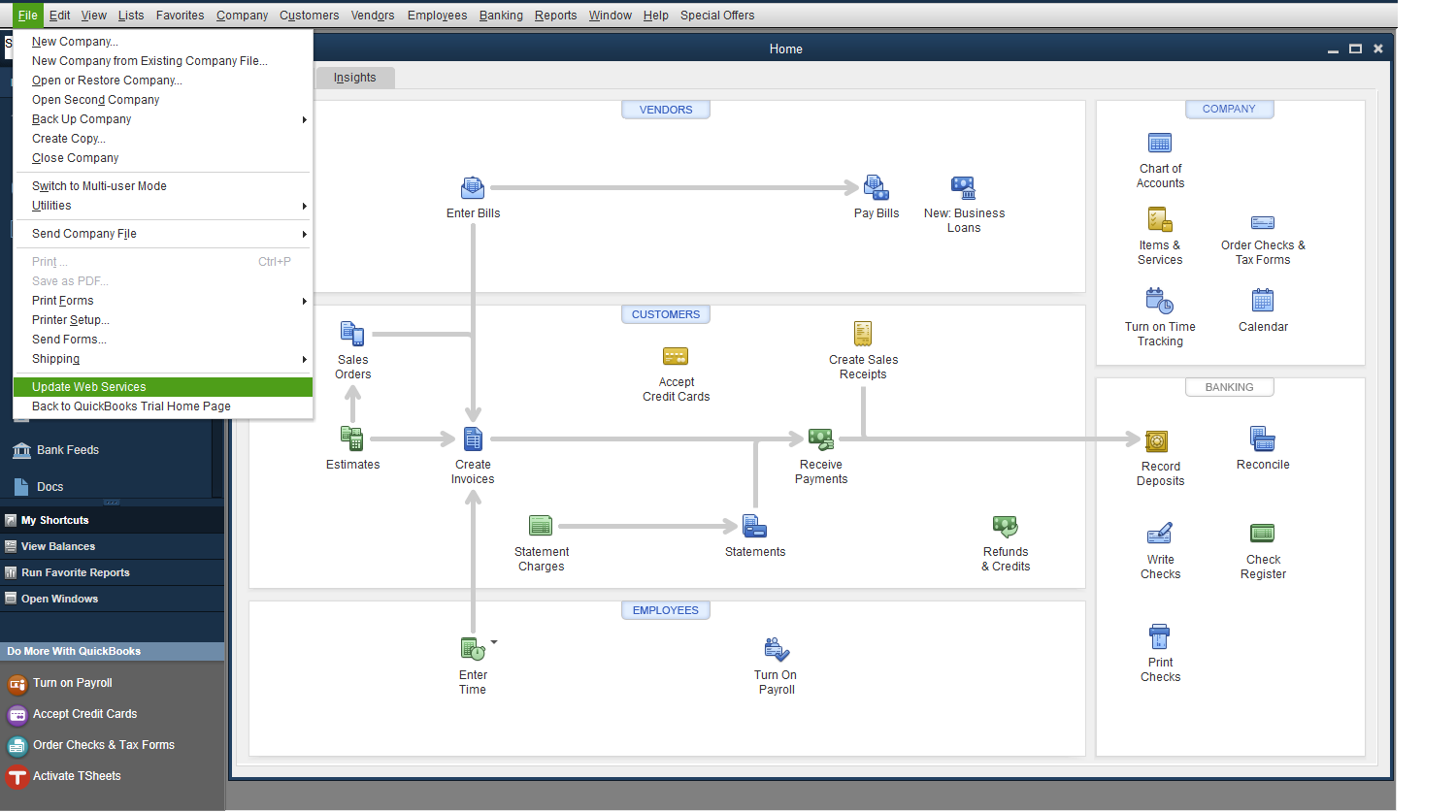Expand the Shipping submenu
This screenshot has height=812, width=1456.
[163, 359]
